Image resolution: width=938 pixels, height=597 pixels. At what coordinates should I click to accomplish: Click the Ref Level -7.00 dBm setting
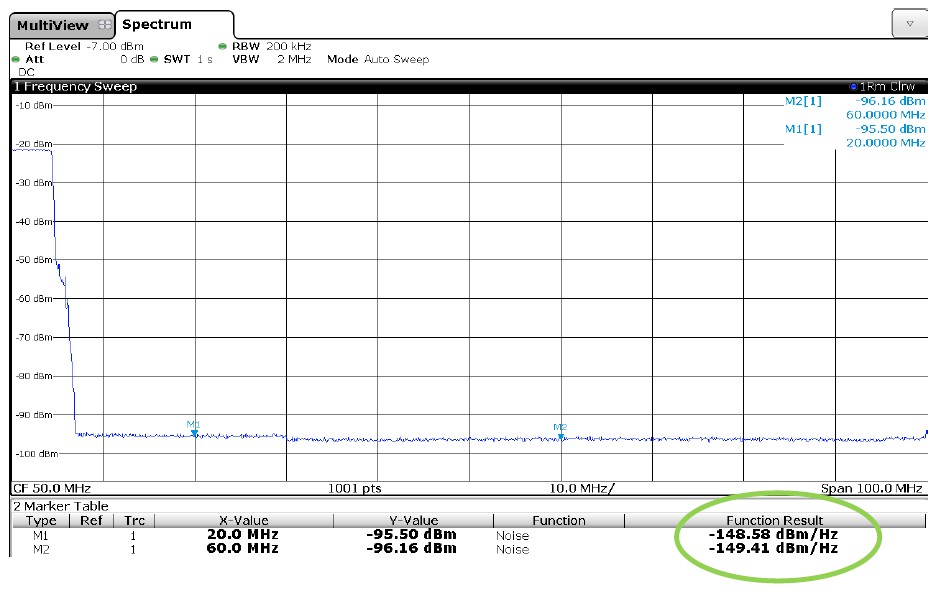[84, 46]
